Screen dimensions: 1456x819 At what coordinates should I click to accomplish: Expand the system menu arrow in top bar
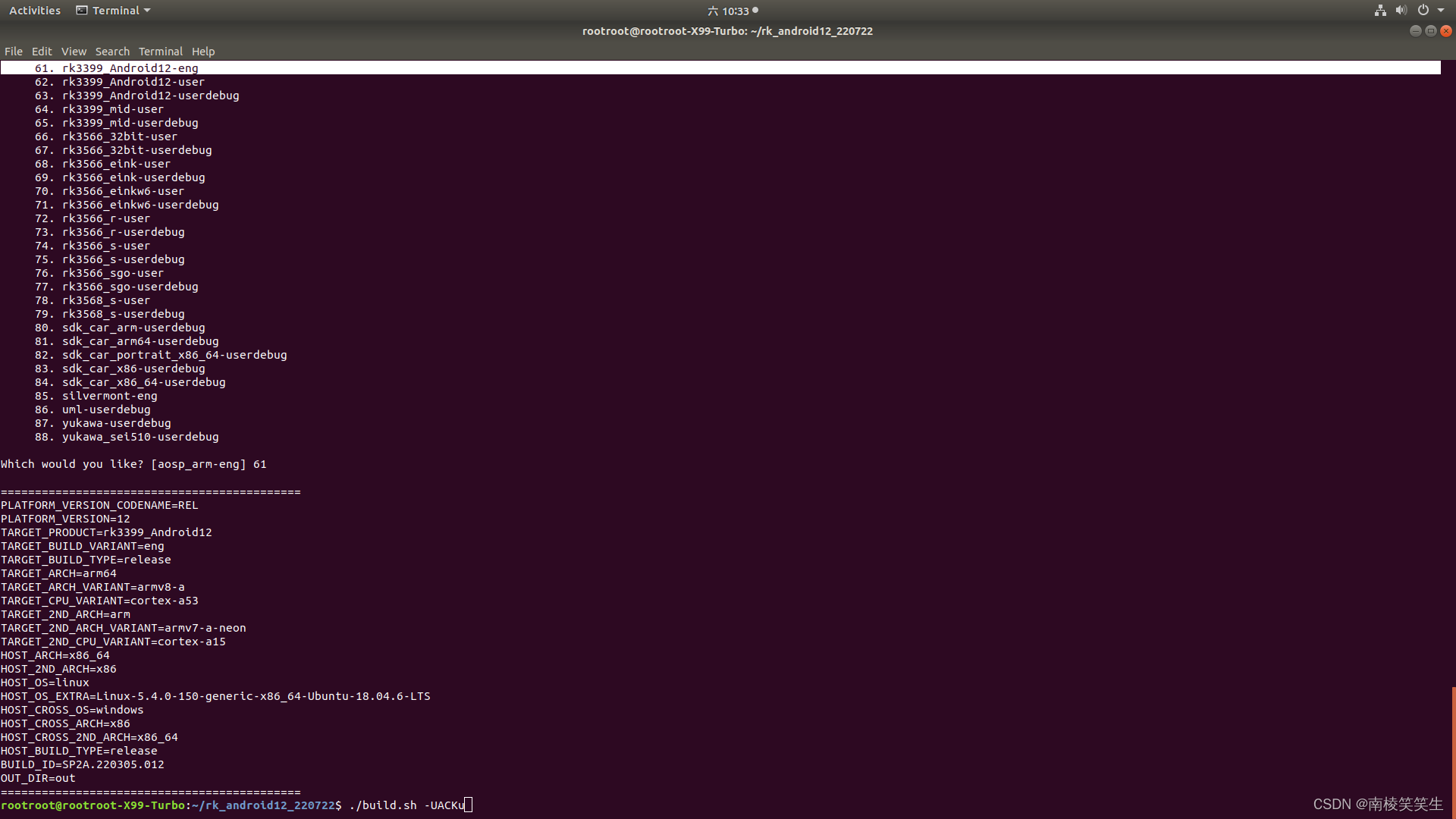click(1441, 11)
